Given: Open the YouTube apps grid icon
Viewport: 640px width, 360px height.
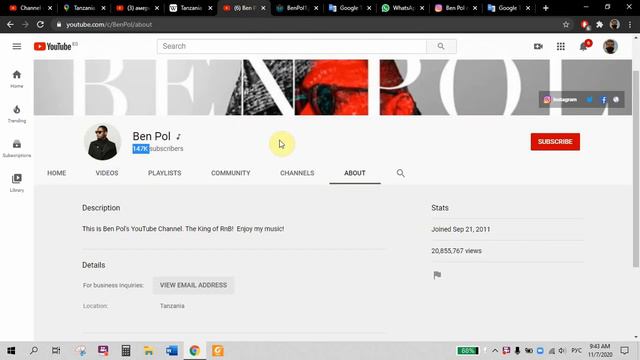Looking at the screenshot, I should [561, 46].
